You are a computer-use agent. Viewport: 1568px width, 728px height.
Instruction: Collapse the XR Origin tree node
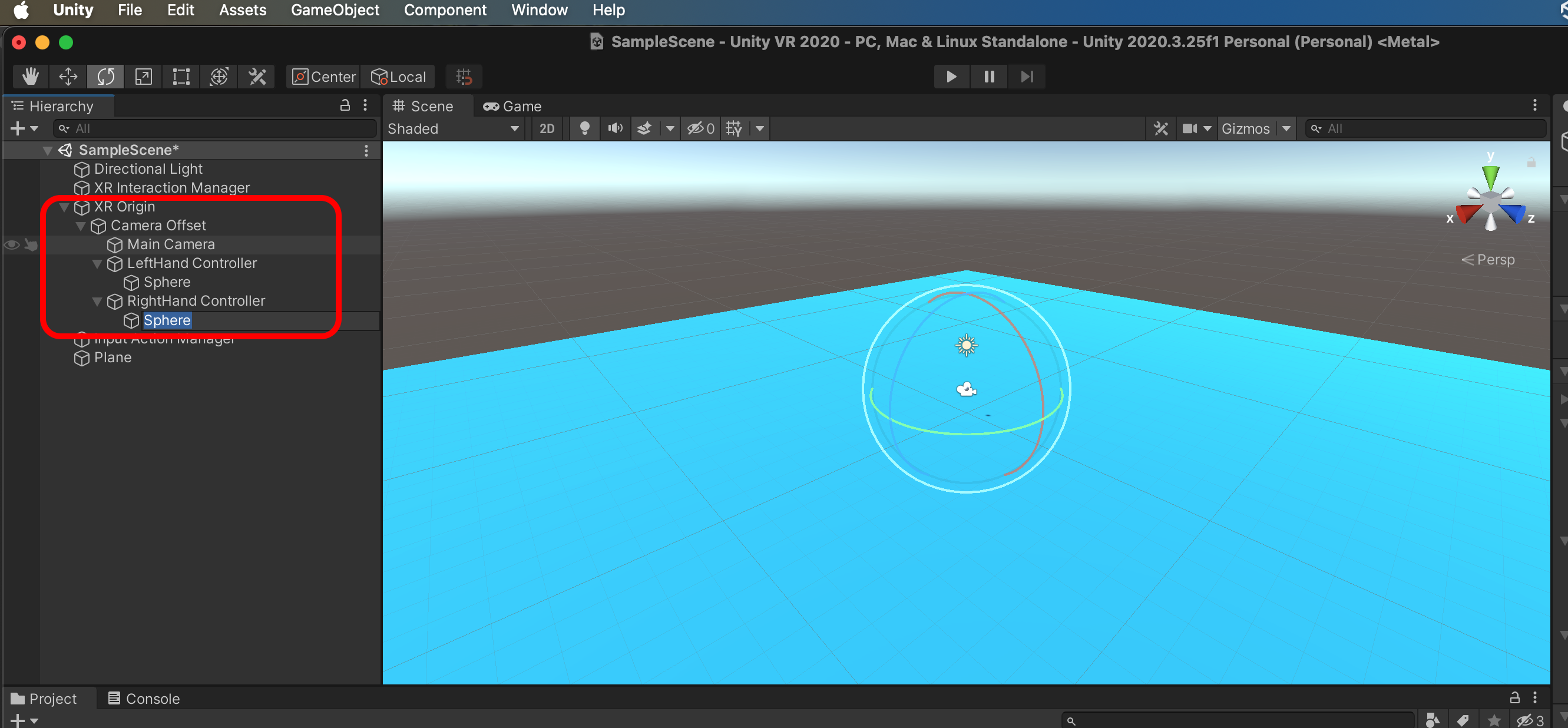click(x=64, y=207)
